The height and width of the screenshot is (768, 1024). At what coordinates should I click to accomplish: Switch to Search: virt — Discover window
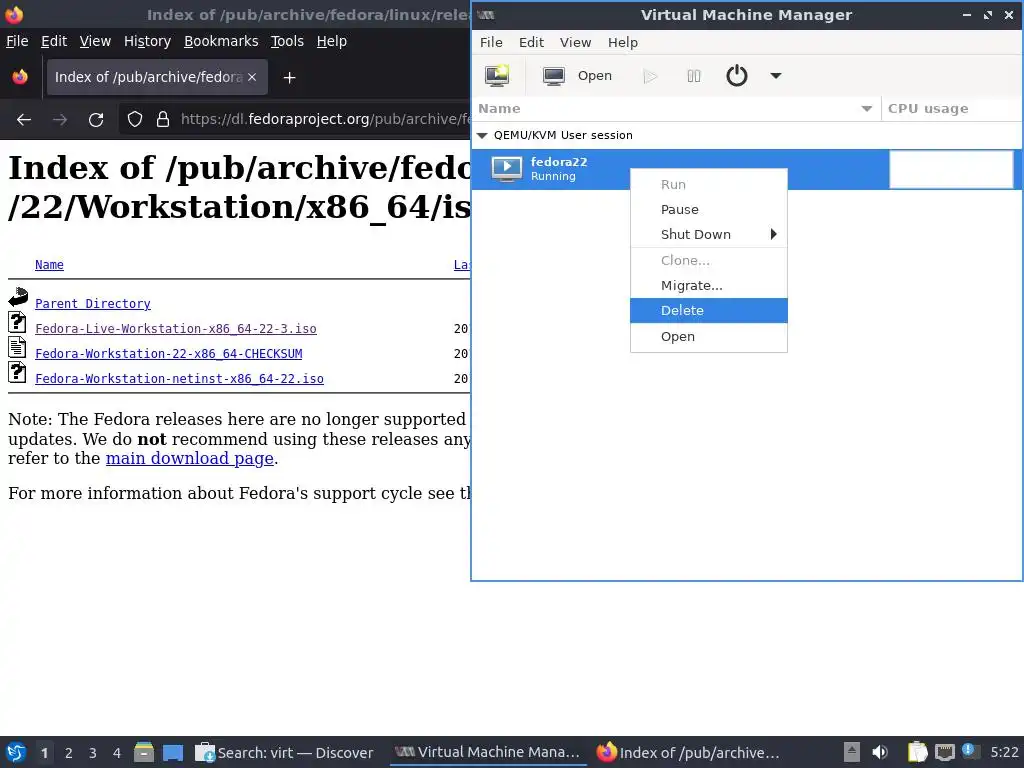[x=285, y=753]
